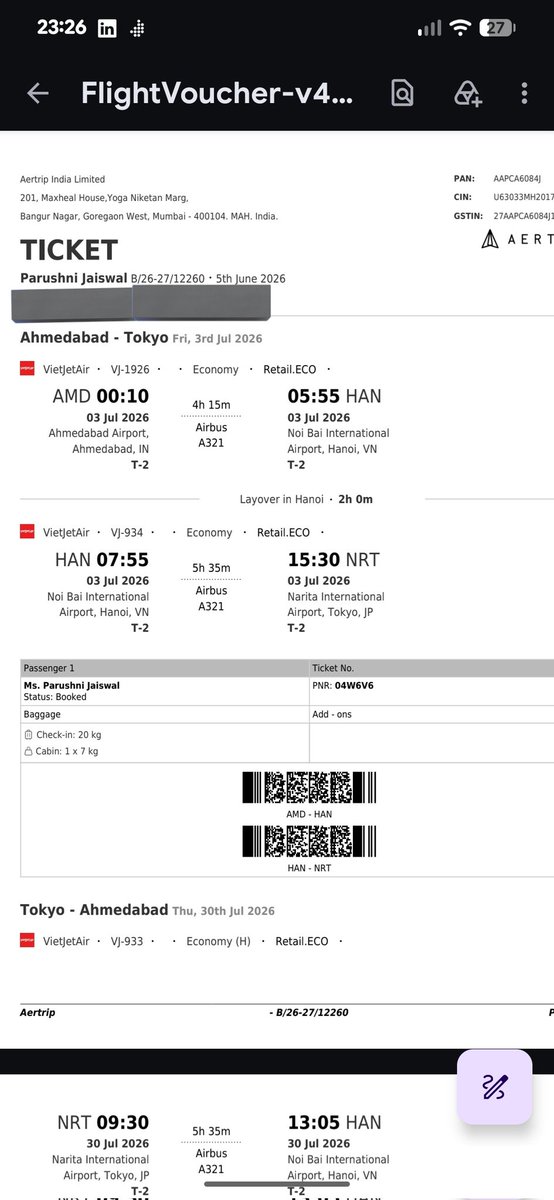Tap the Tokyo - Ahmedabad route heading

pyautogui.click(x=94, y=910)
